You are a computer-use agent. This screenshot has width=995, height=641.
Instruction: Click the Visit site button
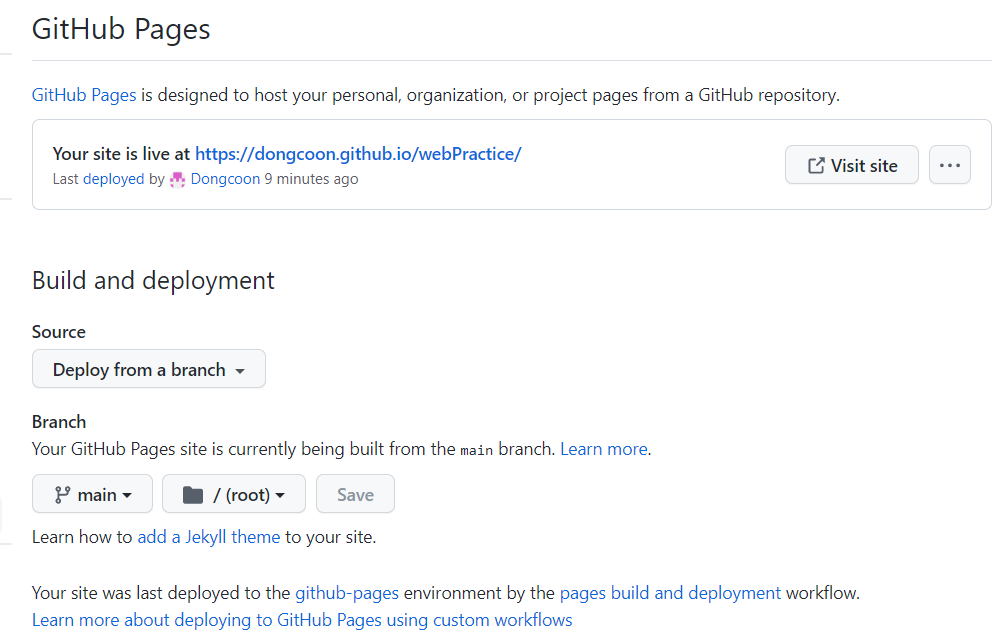pos(852,165)
